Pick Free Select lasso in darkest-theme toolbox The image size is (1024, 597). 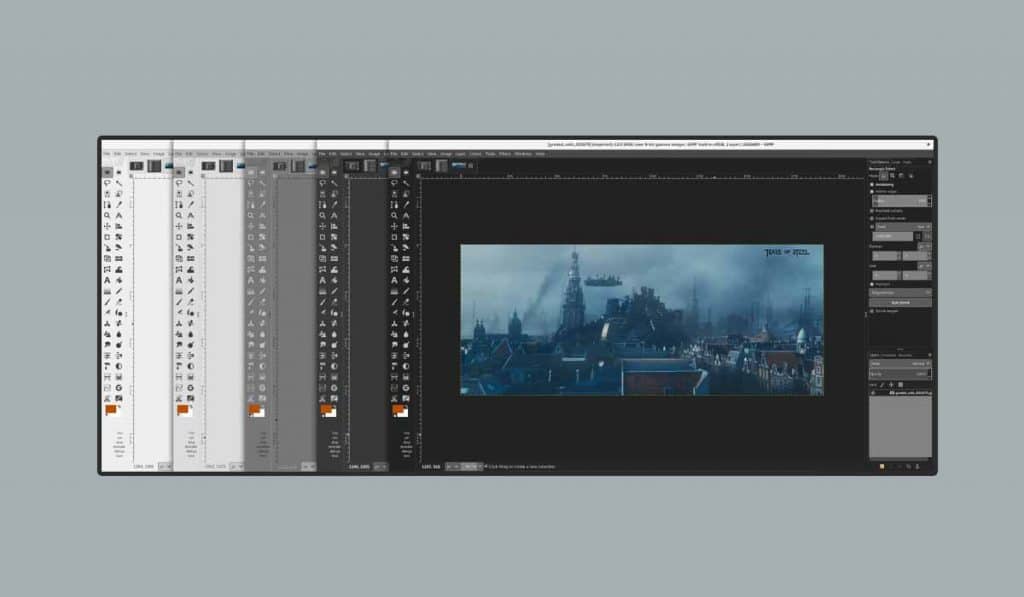click(394, 184)
